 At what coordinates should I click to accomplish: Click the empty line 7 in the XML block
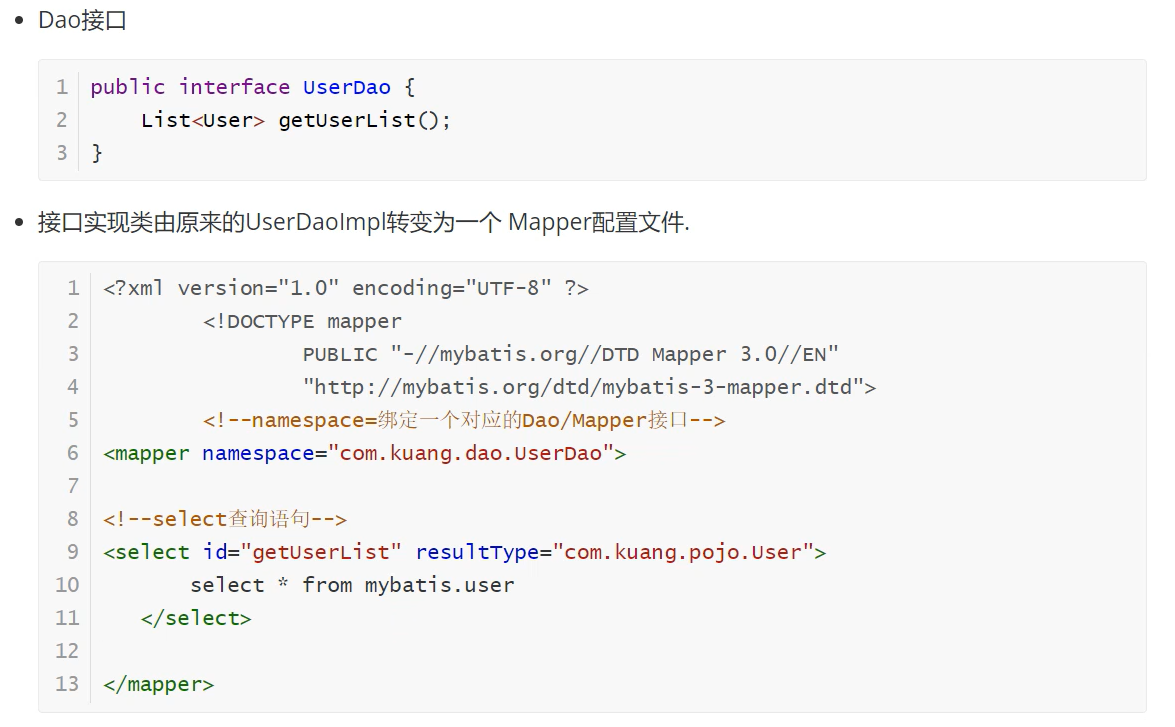pos(400,486)
